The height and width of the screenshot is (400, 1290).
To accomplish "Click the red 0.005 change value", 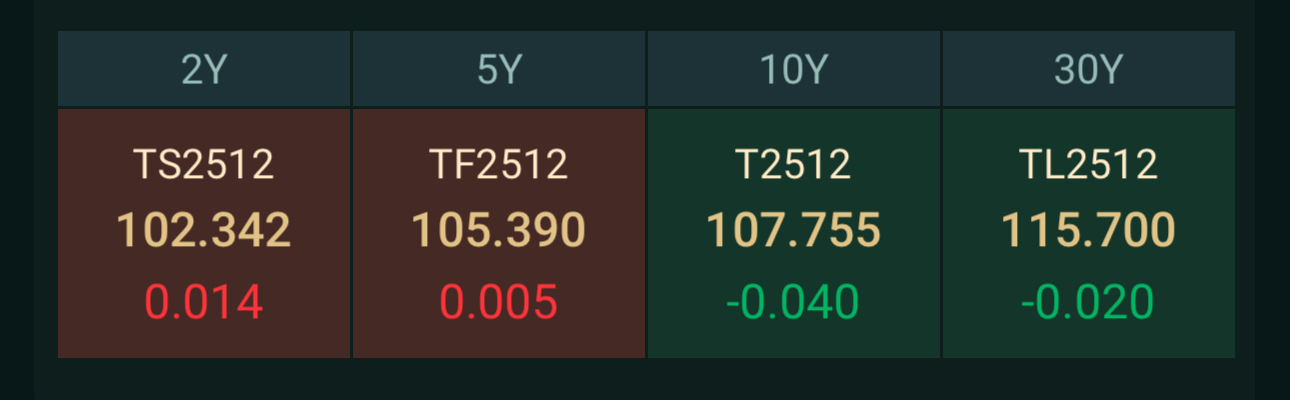I will click(498, 302).
